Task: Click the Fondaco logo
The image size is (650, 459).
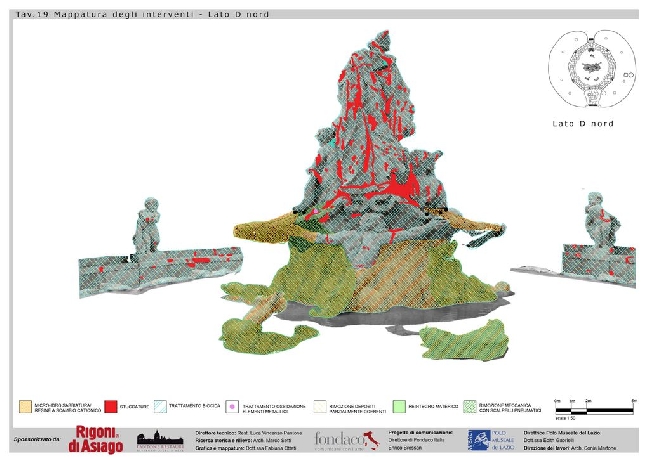Action: click(x=345, y=439)
